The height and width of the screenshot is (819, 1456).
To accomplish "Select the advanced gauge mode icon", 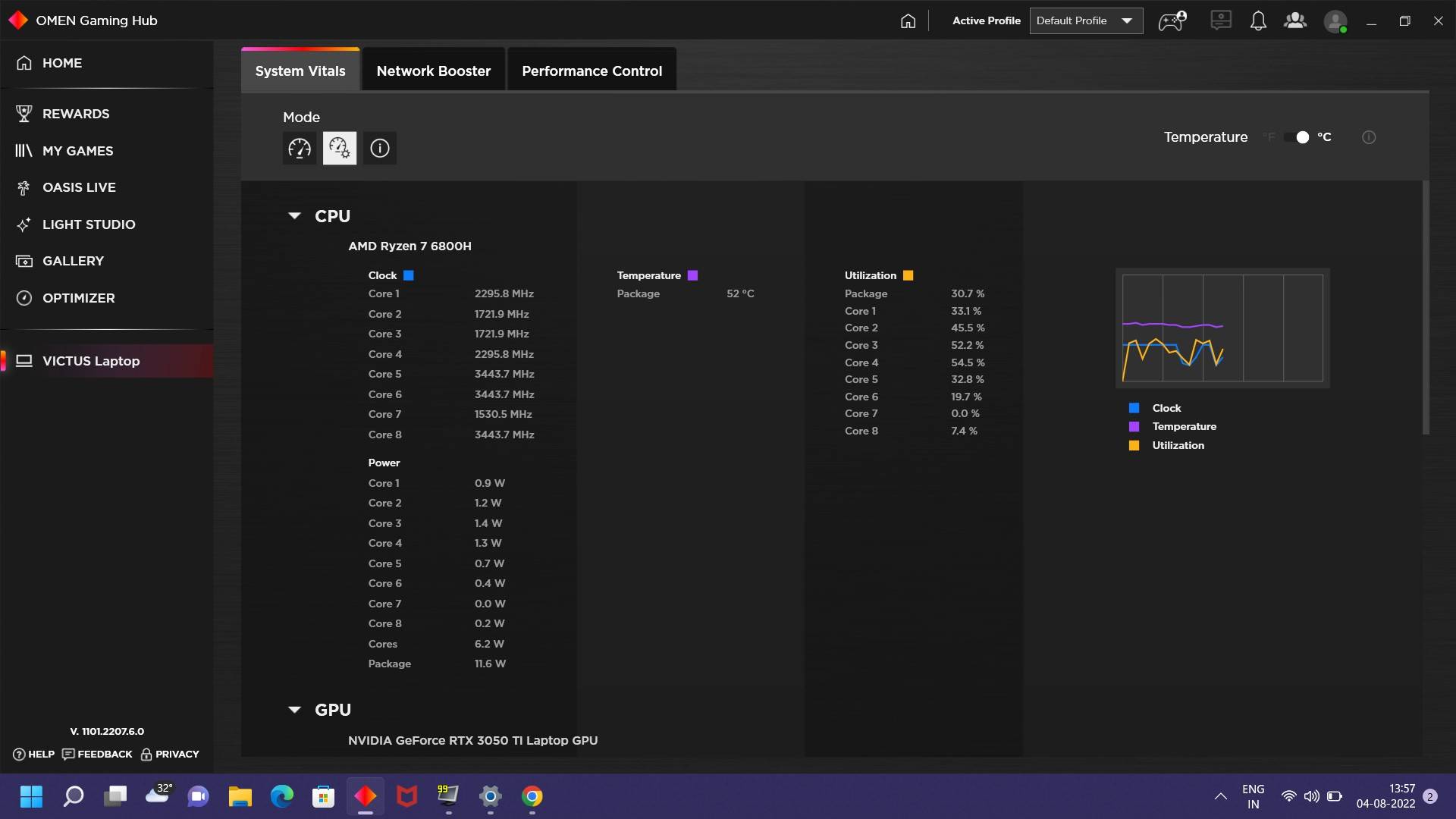I will (x=339, y=148).
